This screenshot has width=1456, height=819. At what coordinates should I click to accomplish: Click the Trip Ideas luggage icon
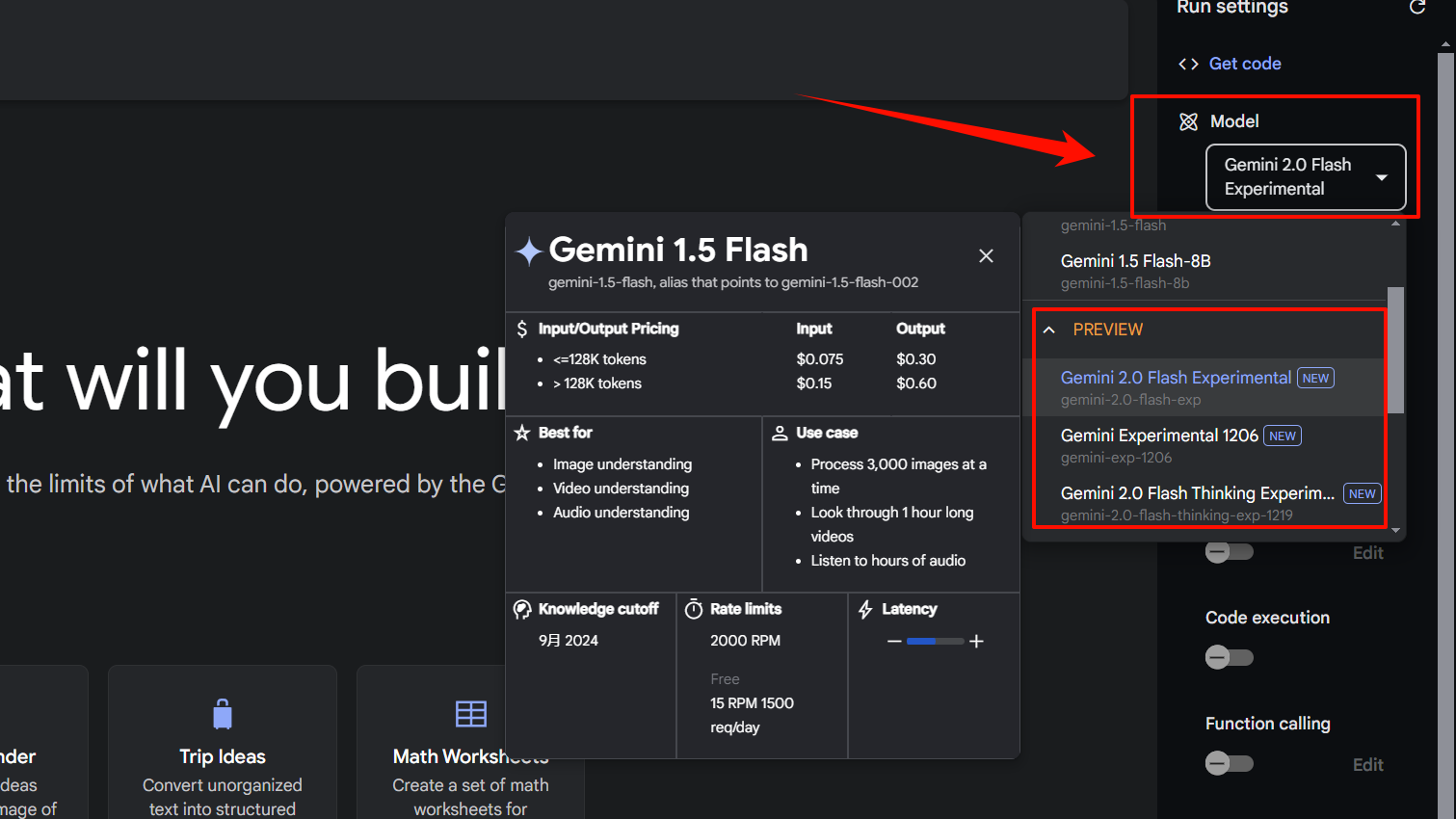[222, 713]
